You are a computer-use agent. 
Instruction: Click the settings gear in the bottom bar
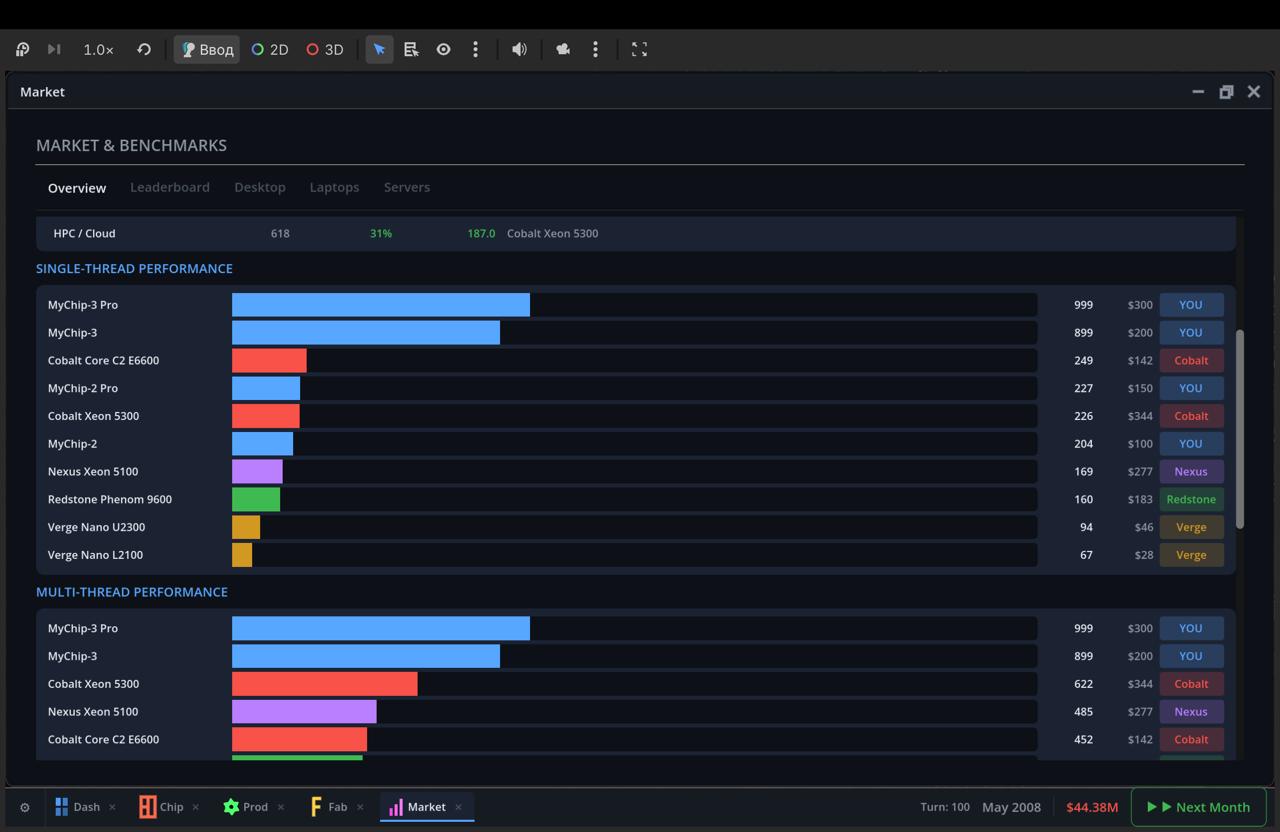point(25,807)
